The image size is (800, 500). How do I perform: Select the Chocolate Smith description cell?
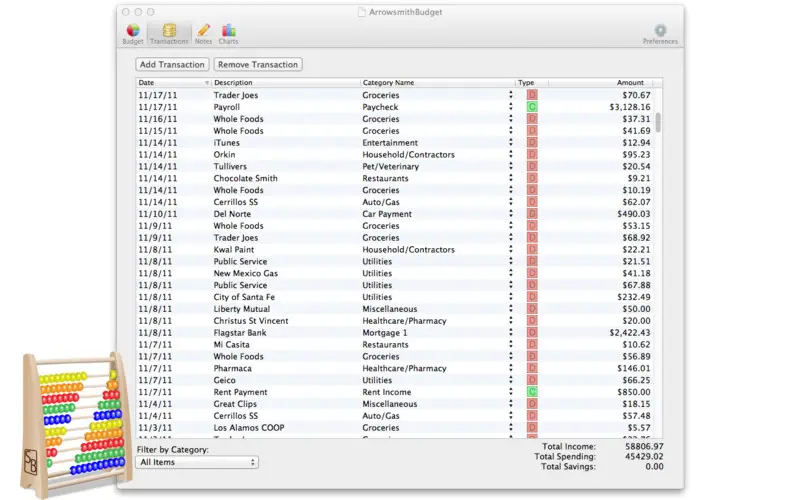[x=245, y=178]
